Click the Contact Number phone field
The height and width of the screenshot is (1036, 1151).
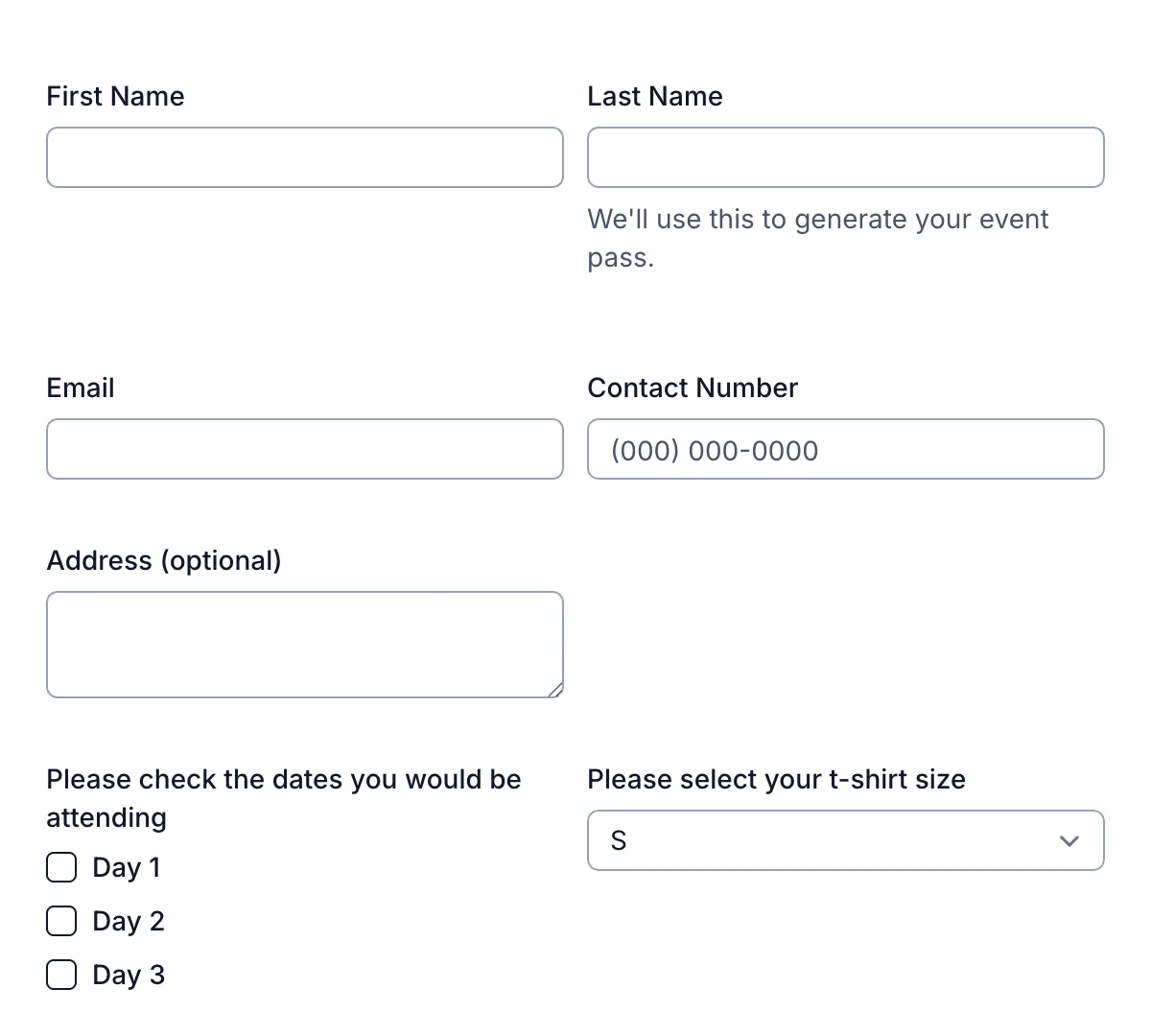pyautogui.click(x=845, y=449)
